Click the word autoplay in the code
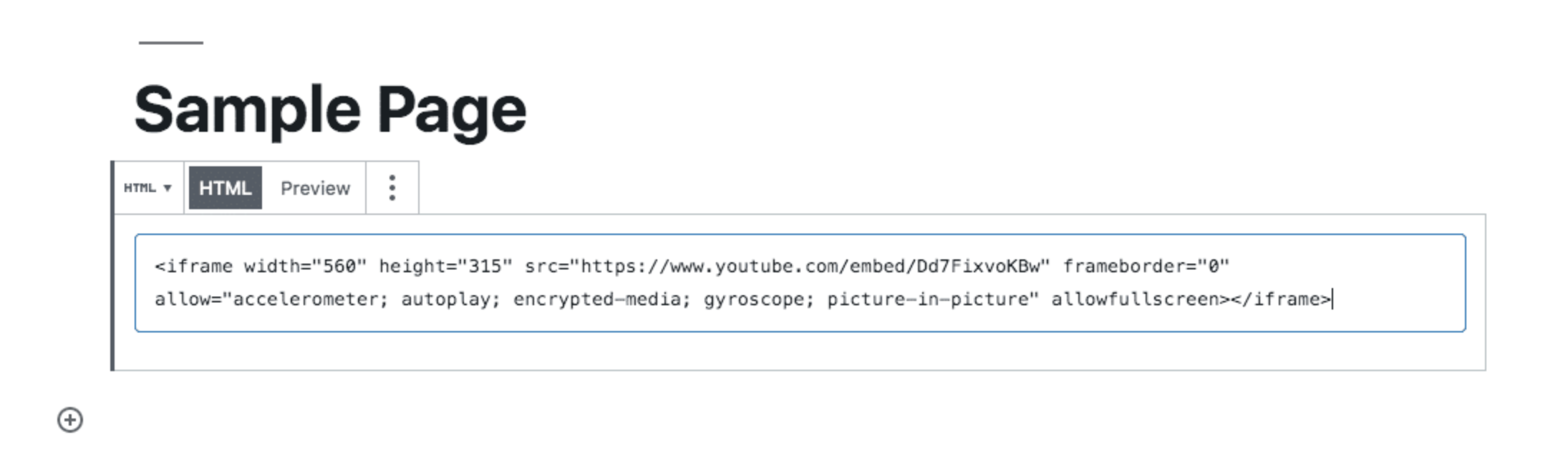The image size is (1568, 460). (x=449, y=300)
